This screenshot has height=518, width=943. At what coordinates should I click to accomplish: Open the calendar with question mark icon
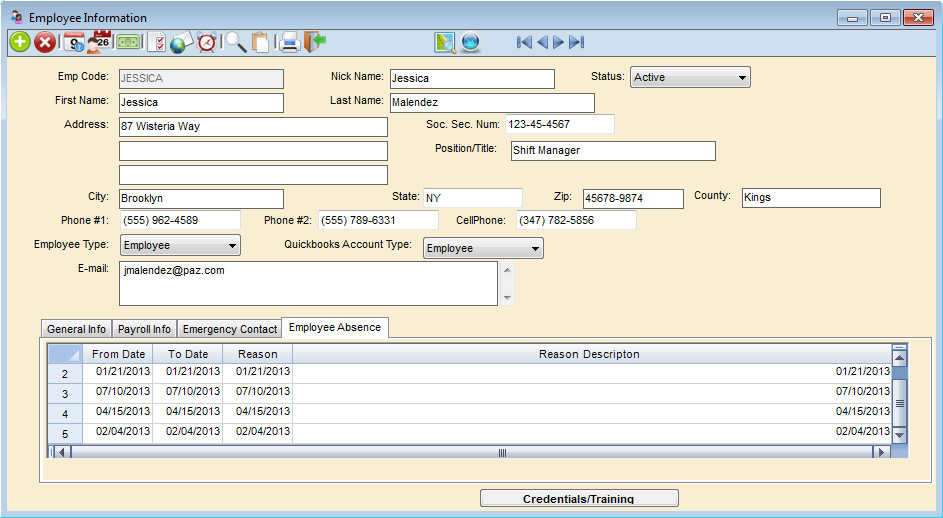pyautogui.click(x=75, y=42)
